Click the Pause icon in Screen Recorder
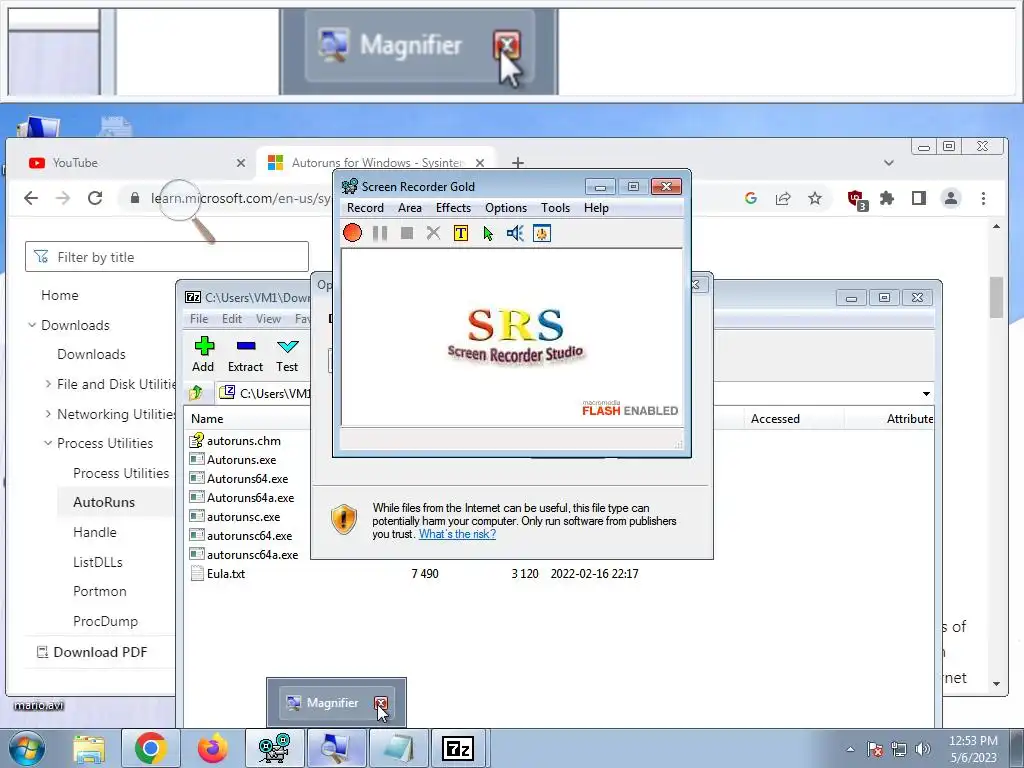 [379, 233]
